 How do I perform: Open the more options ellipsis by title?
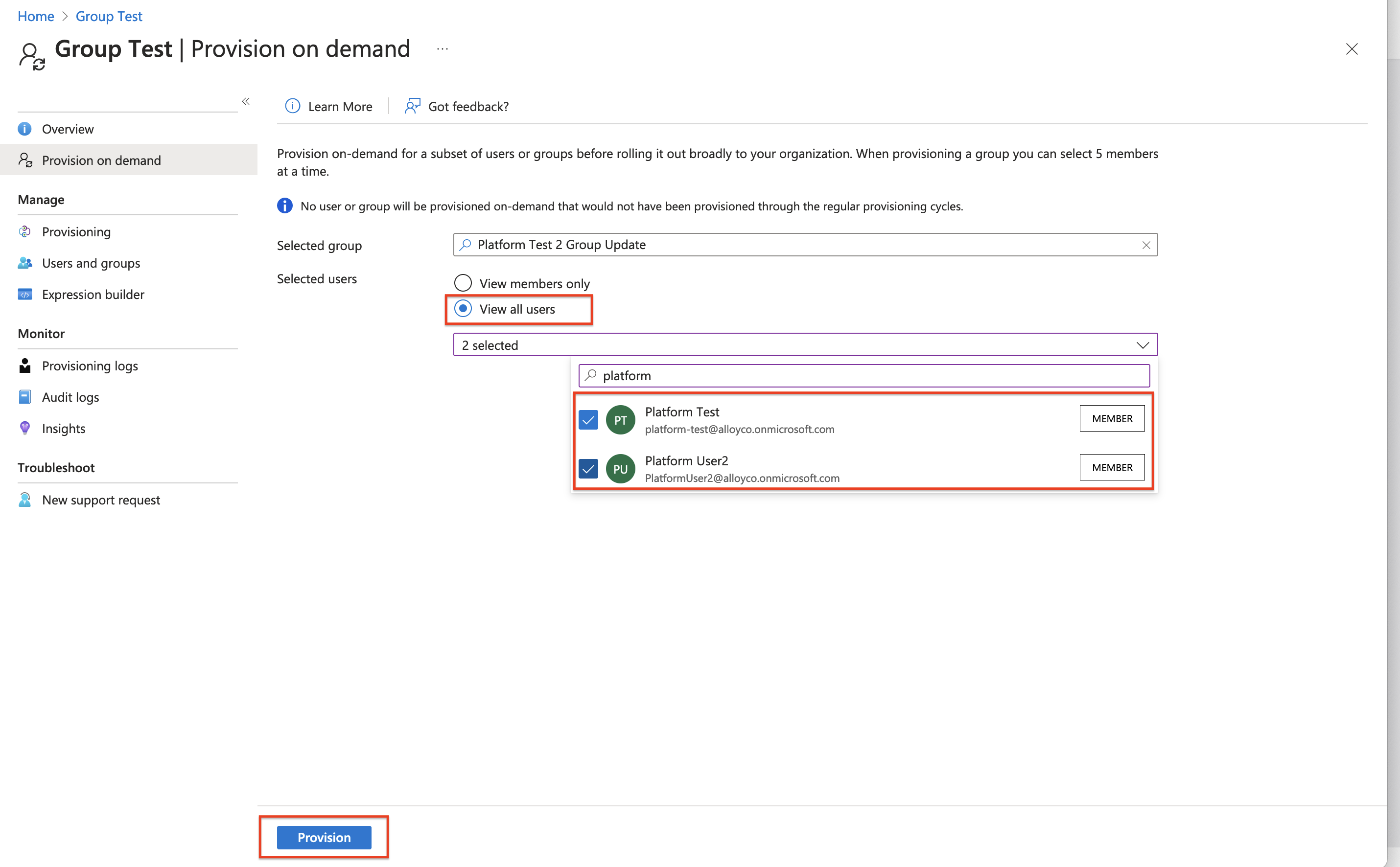(x=442, y=49)
